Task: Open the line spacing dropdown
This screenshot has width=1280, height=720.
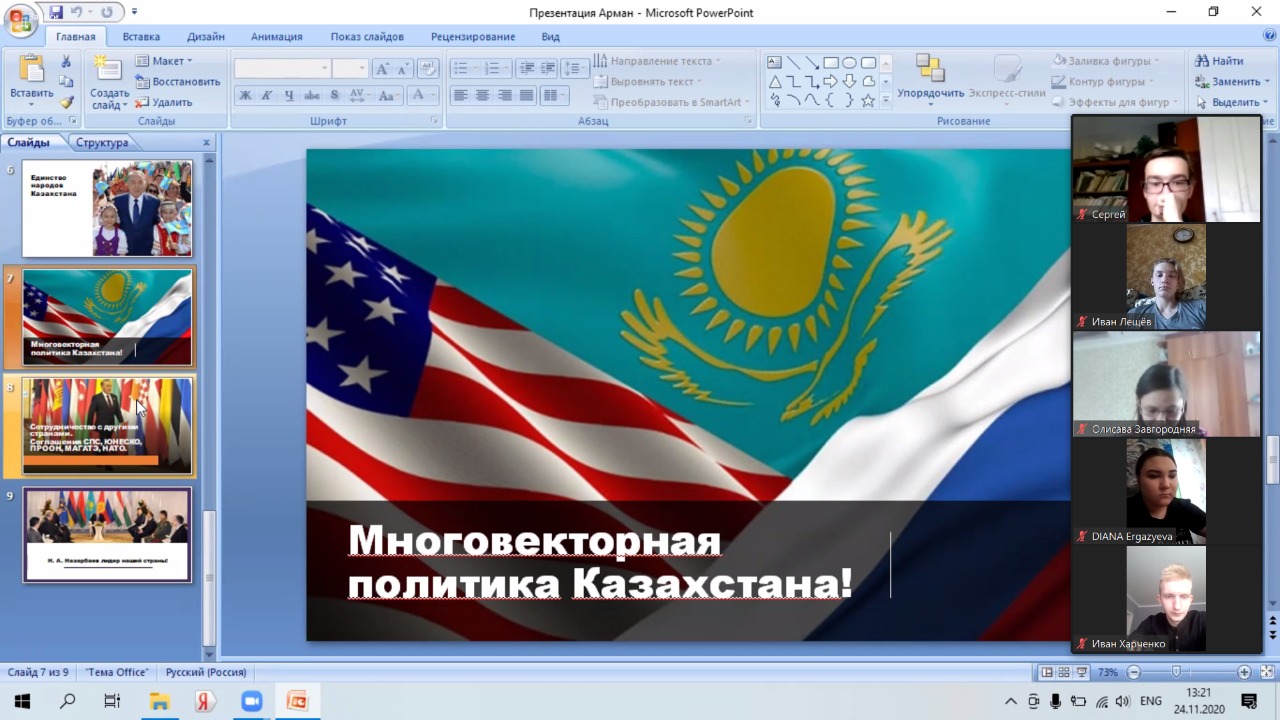Action: (x=574, y=69)
